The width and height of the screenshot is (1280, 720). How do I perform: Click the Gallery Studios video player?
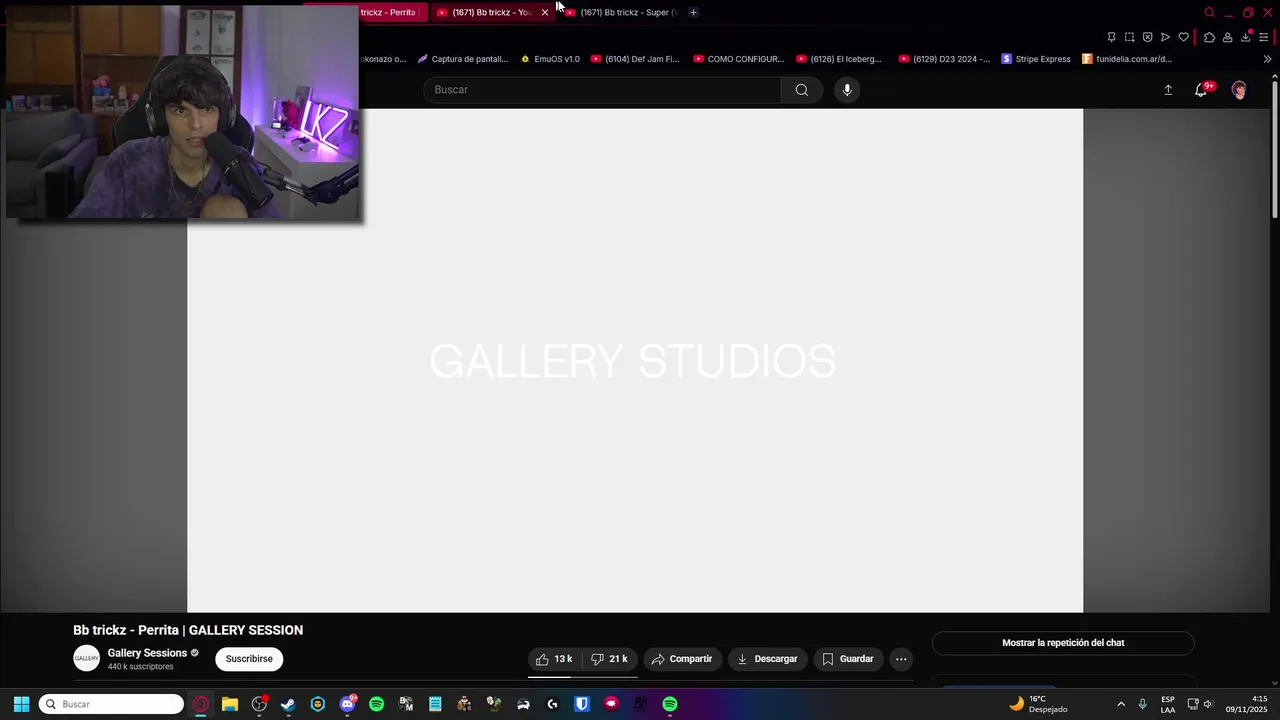point(635,360)
